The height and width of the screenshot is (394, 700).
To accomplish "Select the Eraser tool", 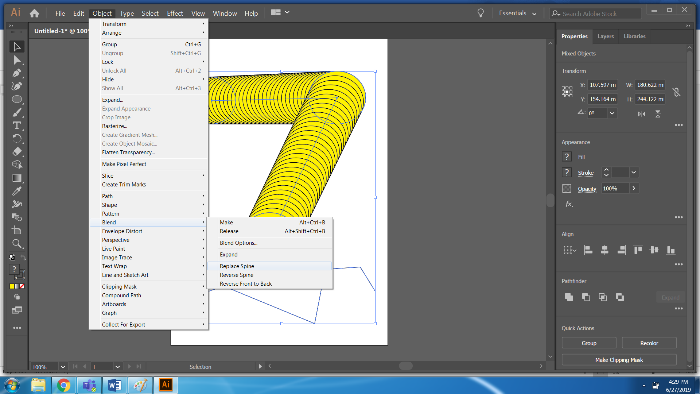I will click(x=17, y=152).
